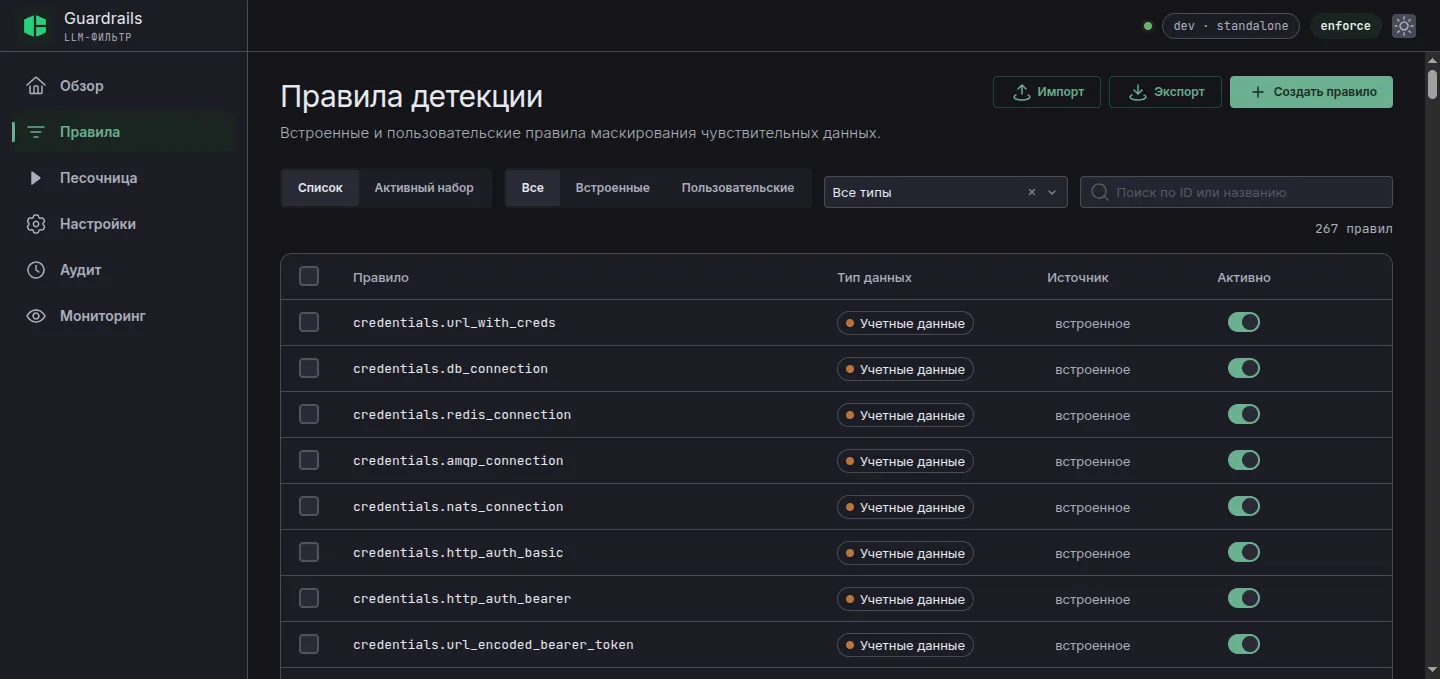Click Создать правило button
The height and width of the screenshot is (679, 1440).
point(1311,92)
